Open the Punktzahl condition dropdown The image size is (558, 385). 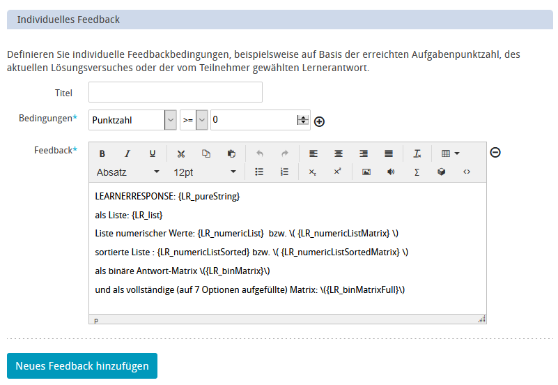132,120
